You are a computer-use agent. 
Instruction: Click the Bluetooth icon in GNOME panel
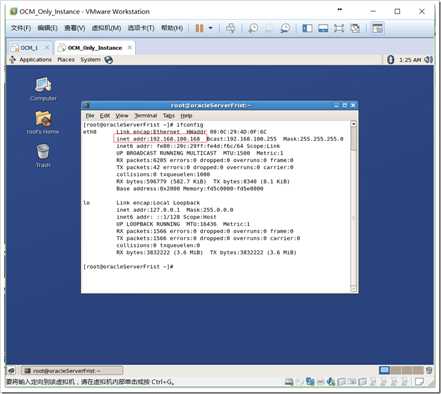click(391, 60)
